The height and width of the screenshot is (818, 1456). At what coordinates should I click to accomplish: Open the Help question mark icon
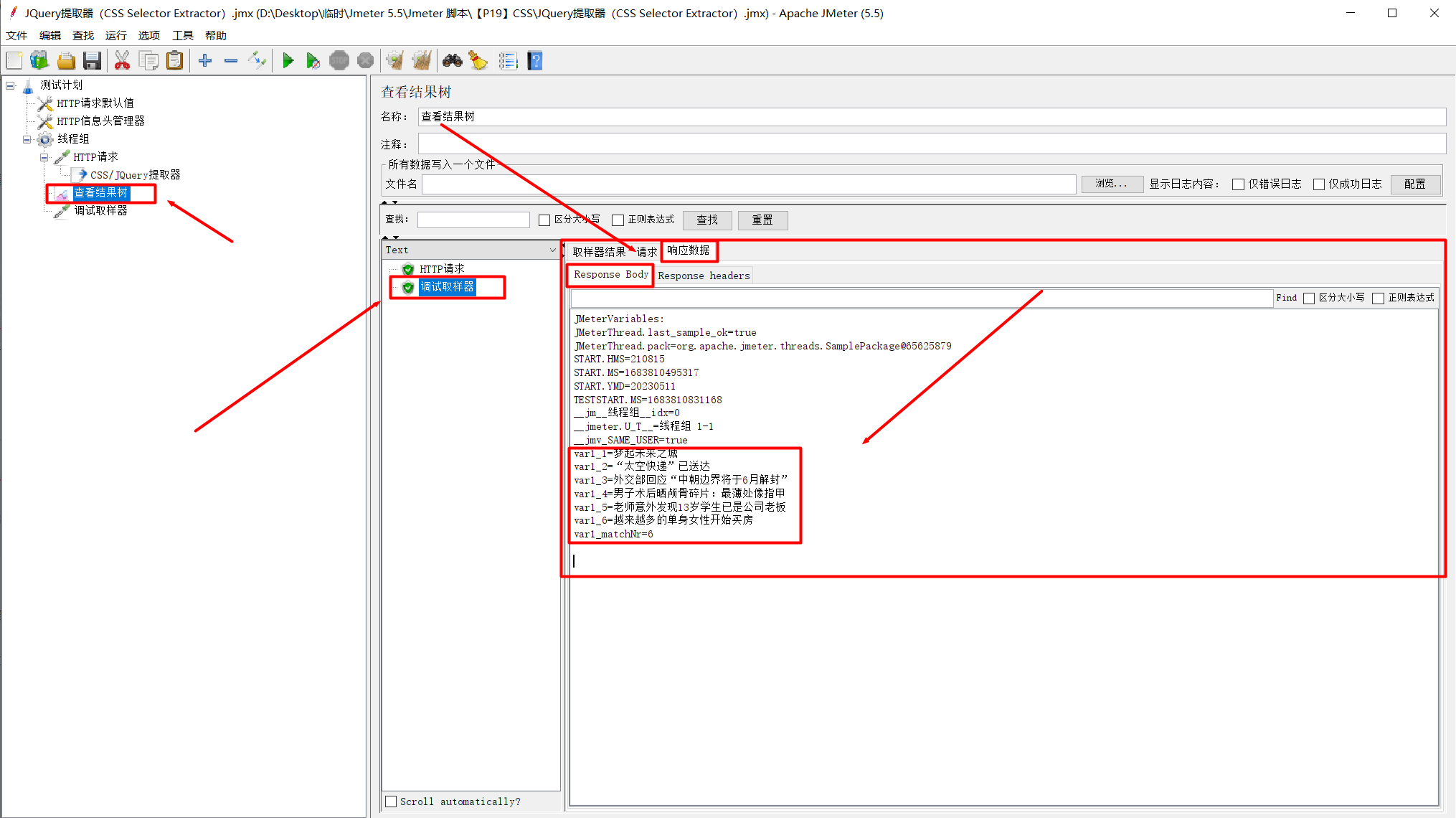coord(535,61)
